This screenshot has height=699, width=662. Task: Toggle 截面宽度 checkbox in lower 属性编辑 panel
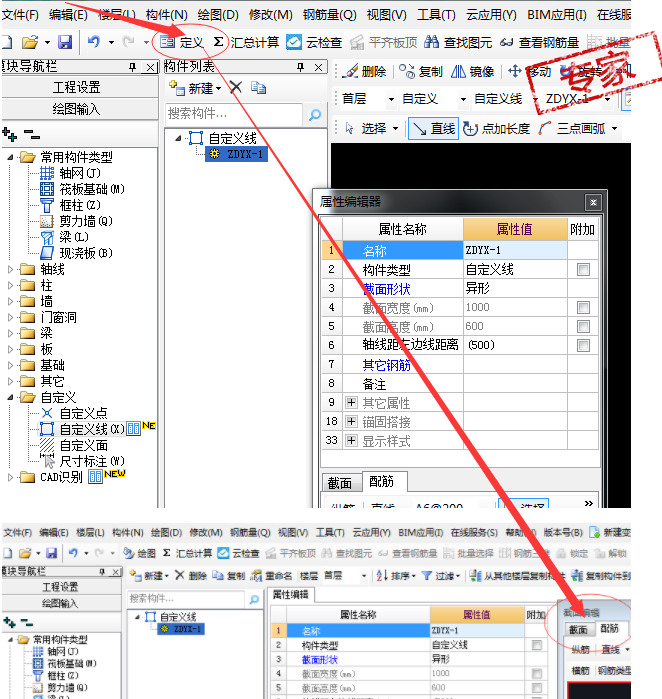click(x=537, y=673)
